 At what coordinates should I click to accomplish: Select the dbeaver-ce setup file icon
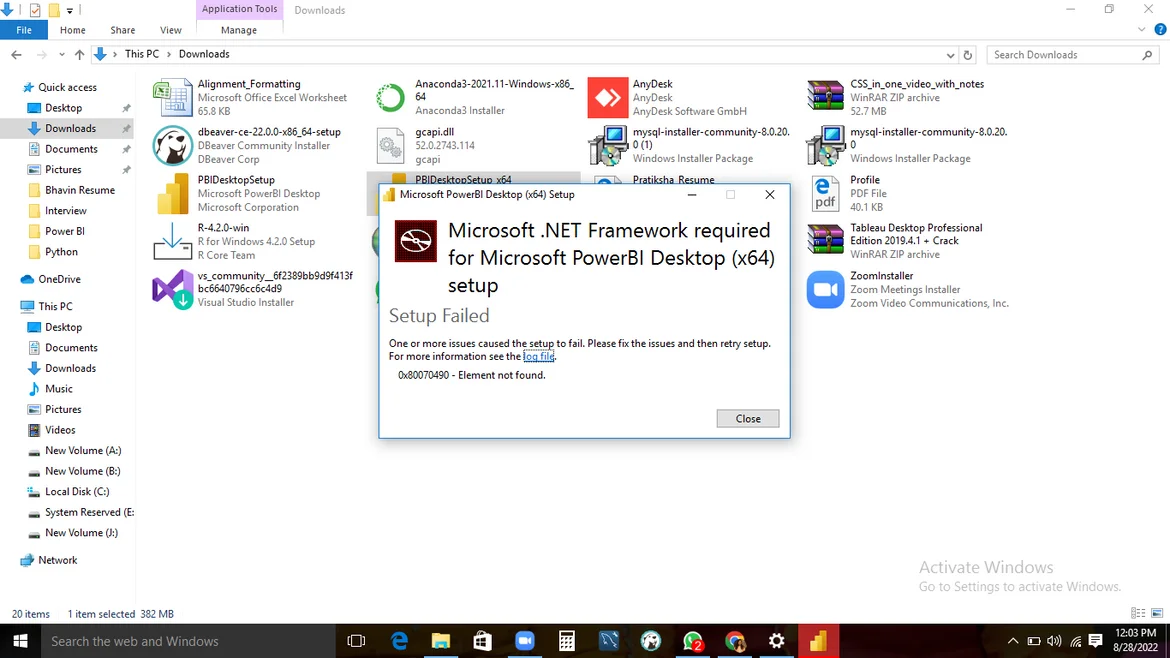172,146
